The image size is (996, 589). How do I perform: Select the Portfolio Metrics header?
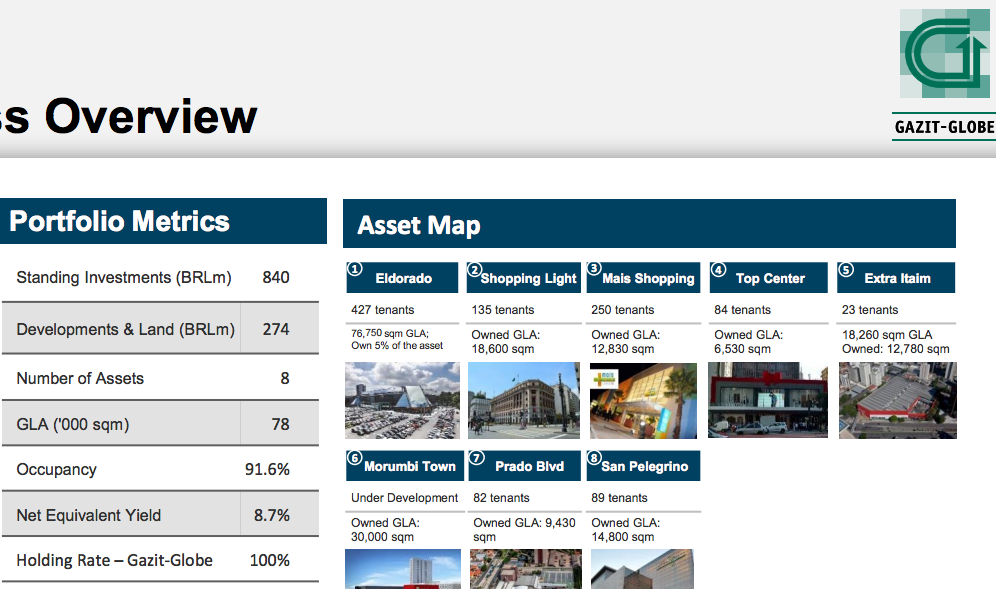tap(163, 221)
